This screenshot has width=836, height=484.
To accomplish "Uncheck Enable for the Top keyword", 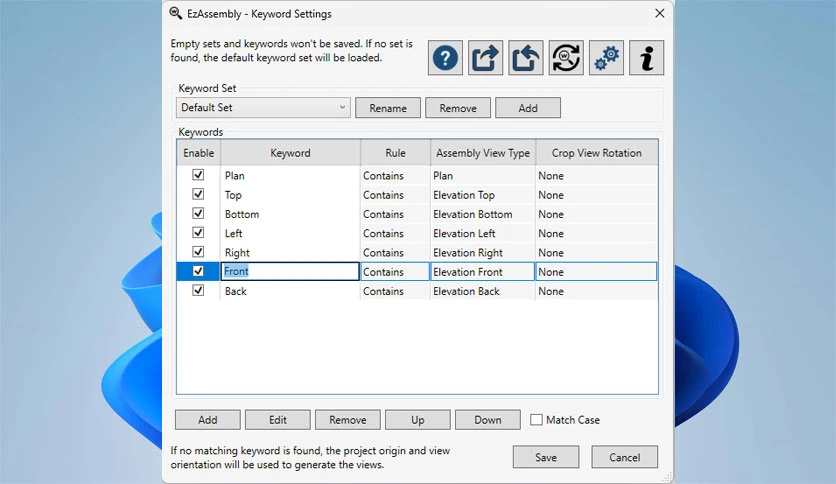I will pyautogui.click(x=198, y=194).
